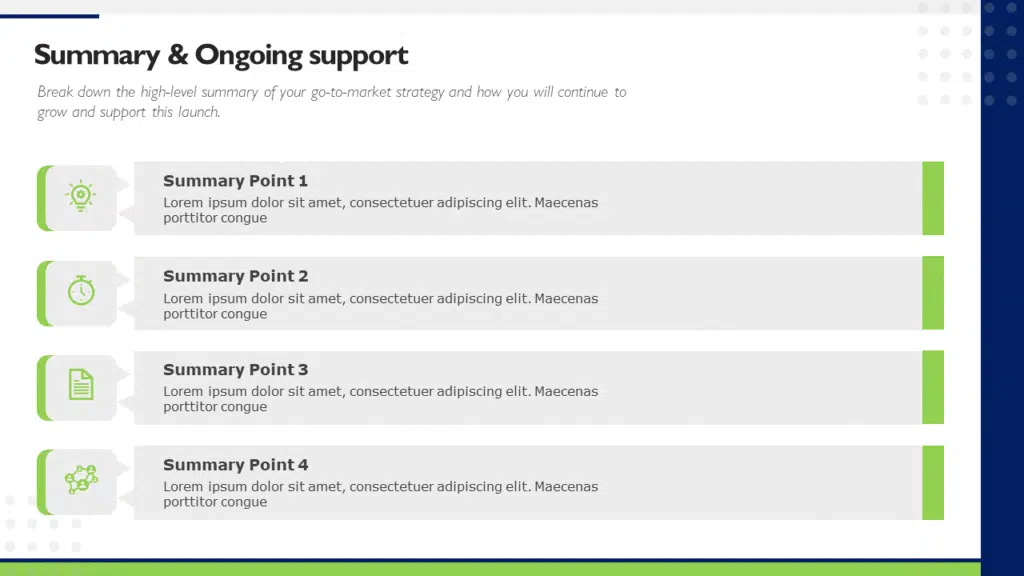1024x576 pixels.
Task: Click the green end bar of Summary Point 3 row
Action: click(x=933, y=387)
